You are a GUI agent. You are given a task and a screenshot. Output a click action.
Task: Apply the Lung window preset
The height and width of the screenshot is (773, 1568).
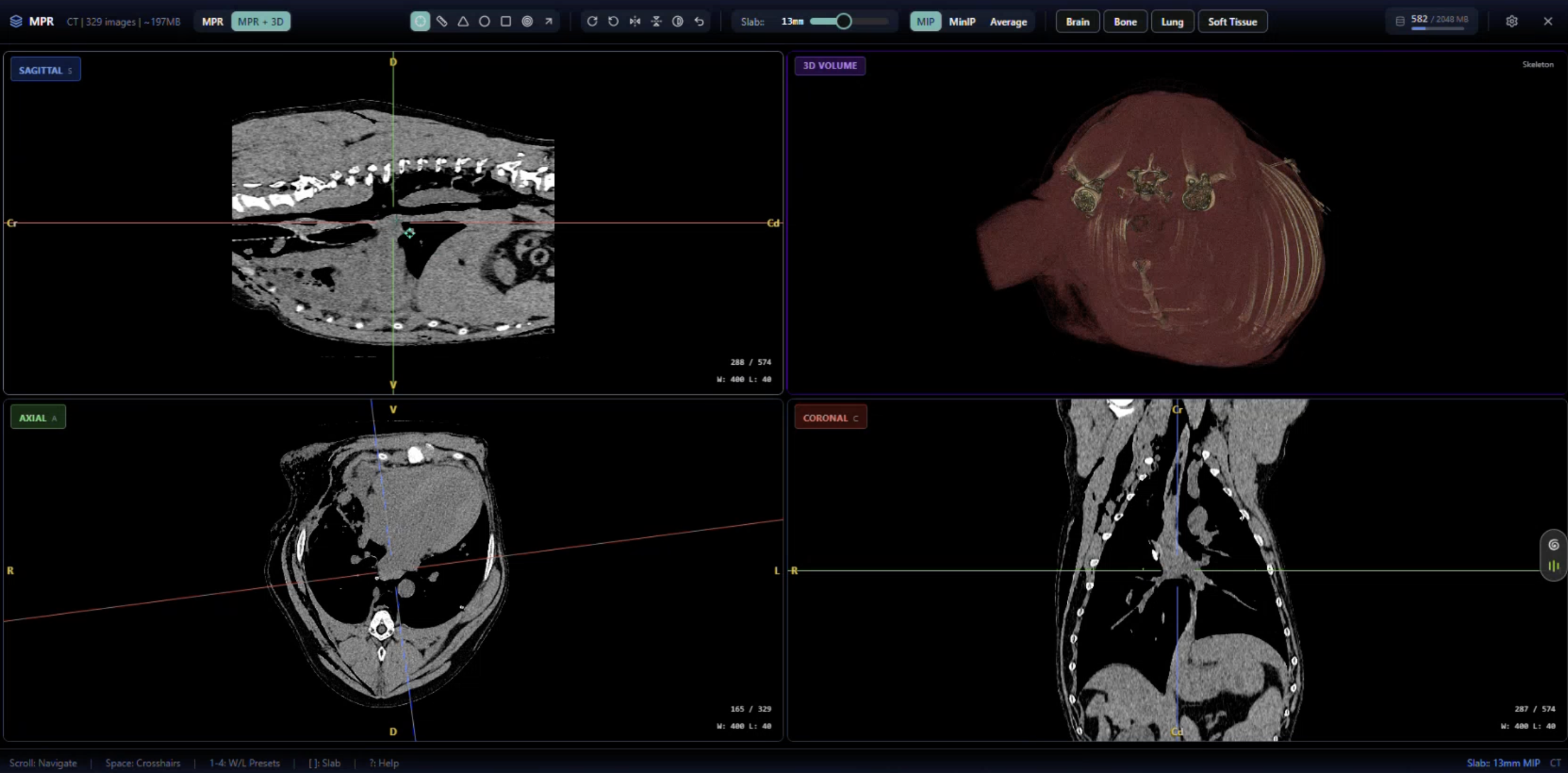click(x=1172, y=22)
